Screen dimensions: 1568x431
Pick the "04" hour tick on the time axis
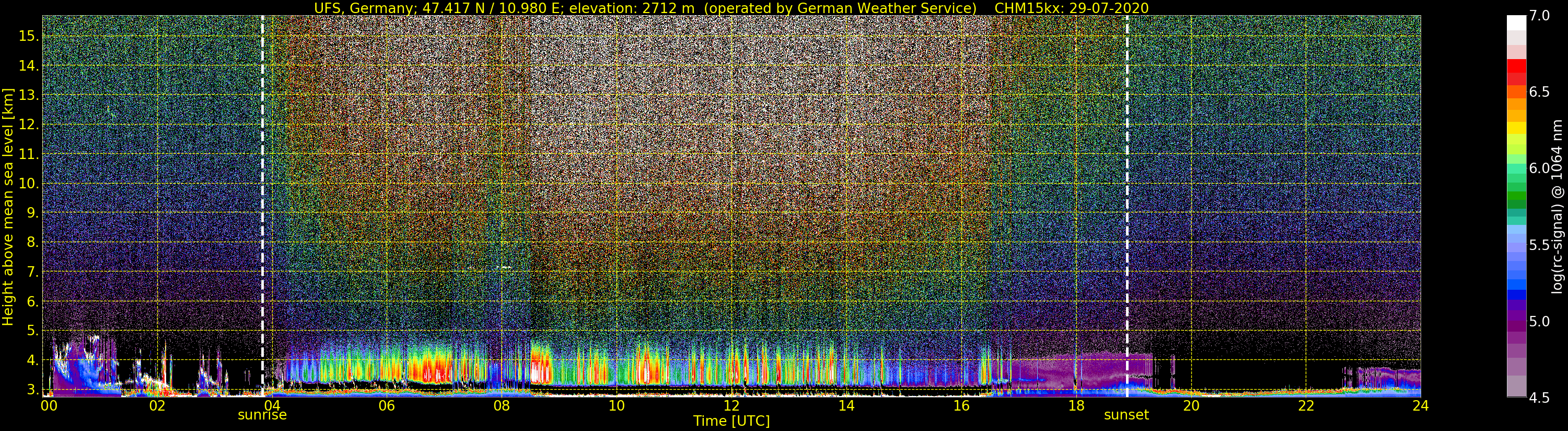pyautogui.click(x=272, y=405)
